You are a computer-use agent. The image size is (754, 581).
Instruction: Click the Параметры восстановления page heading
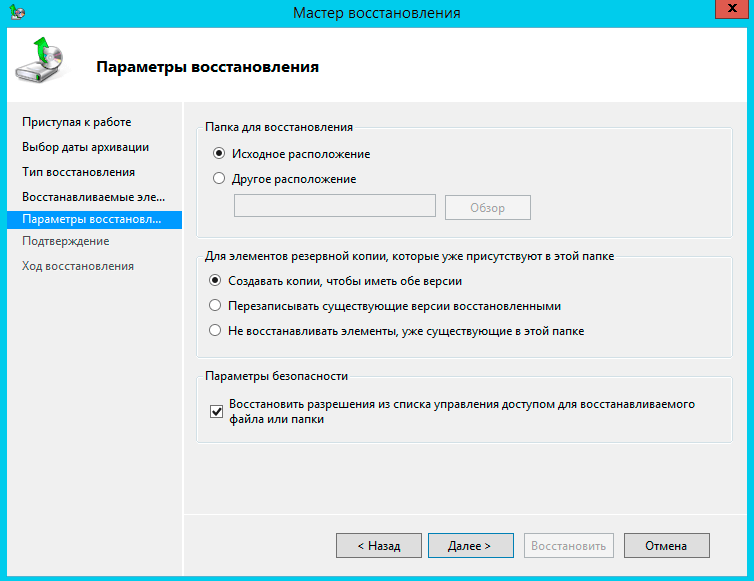click(x=207, y=67)
